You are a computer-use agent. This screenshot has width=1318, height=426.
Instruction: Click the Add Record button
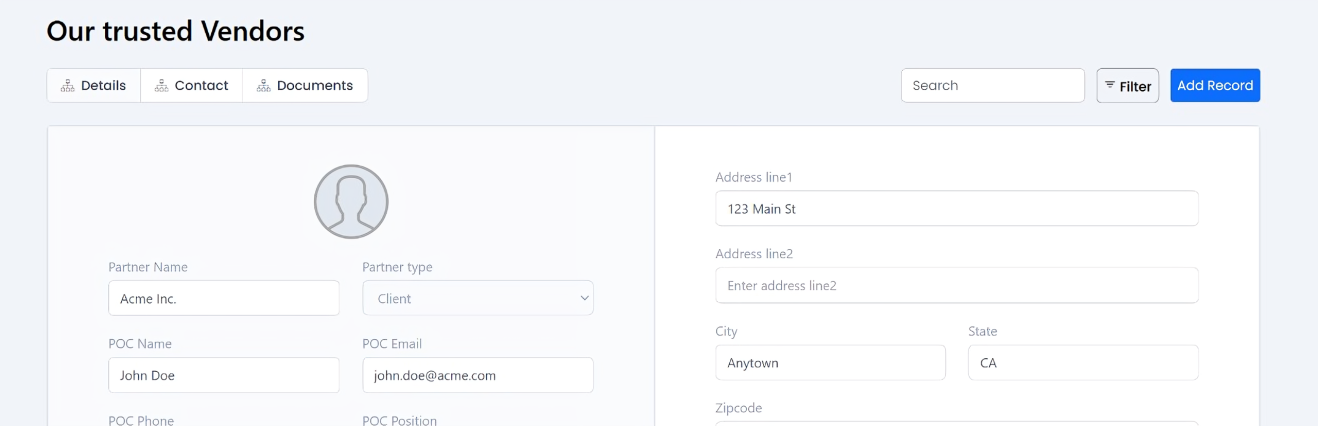(1214, 85)
